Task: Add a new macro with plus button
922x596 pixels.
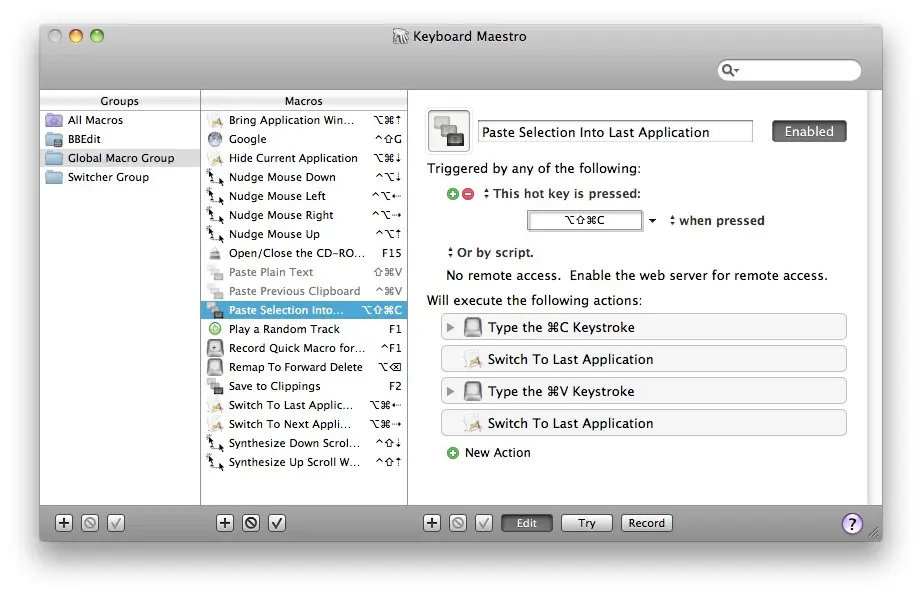Action: click(x=225, y=523)
